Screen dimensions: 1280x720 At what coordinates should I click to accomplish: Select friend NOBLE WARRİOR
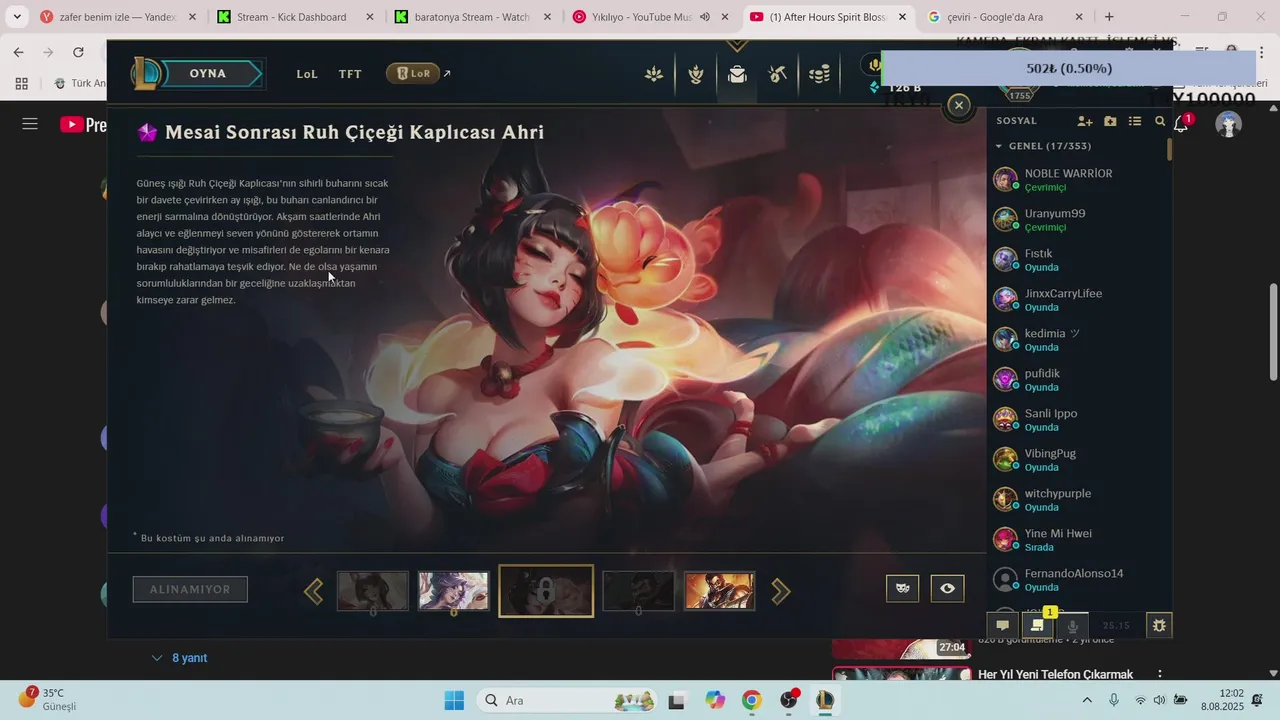(1078, 180)
